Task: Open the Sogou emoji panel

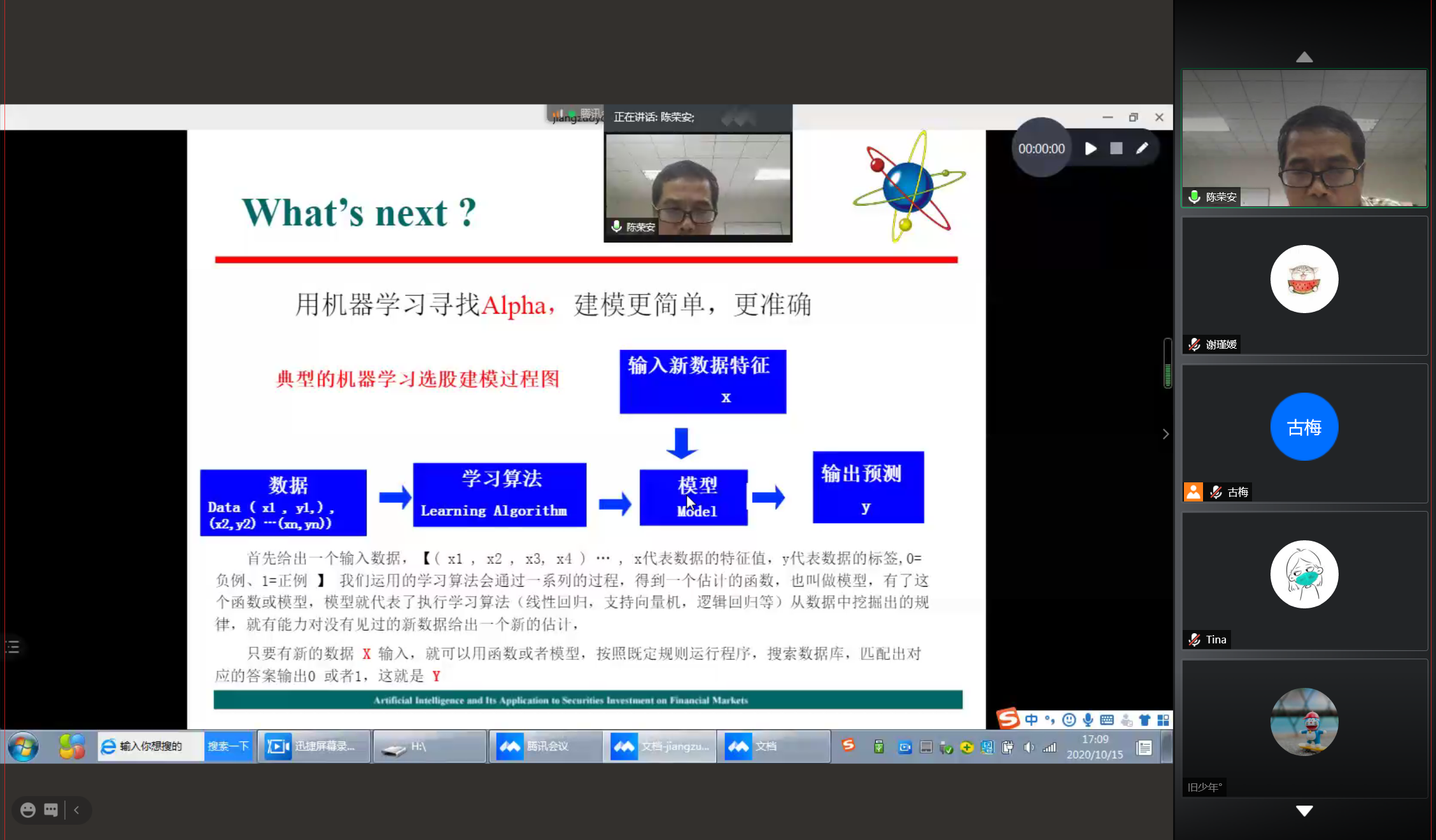Action: 1069,720
